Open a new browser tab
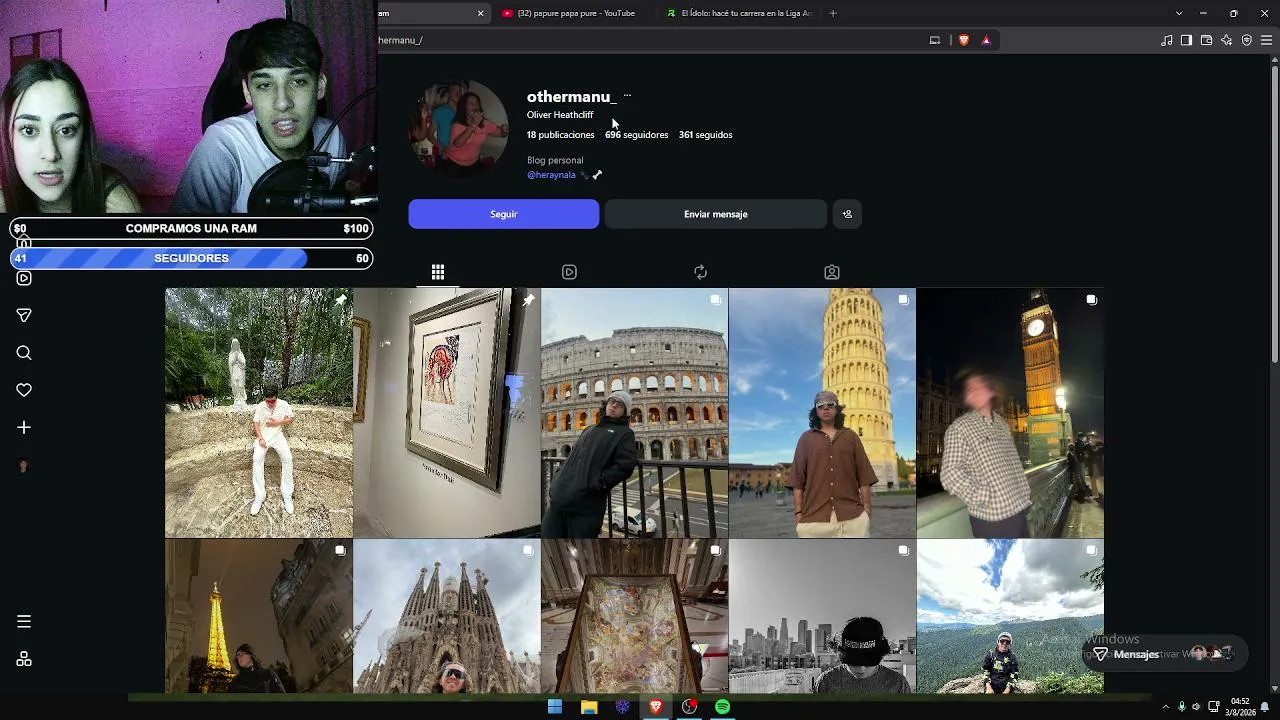Screen dimensions: 1280x720 click(x=833, y=13)
